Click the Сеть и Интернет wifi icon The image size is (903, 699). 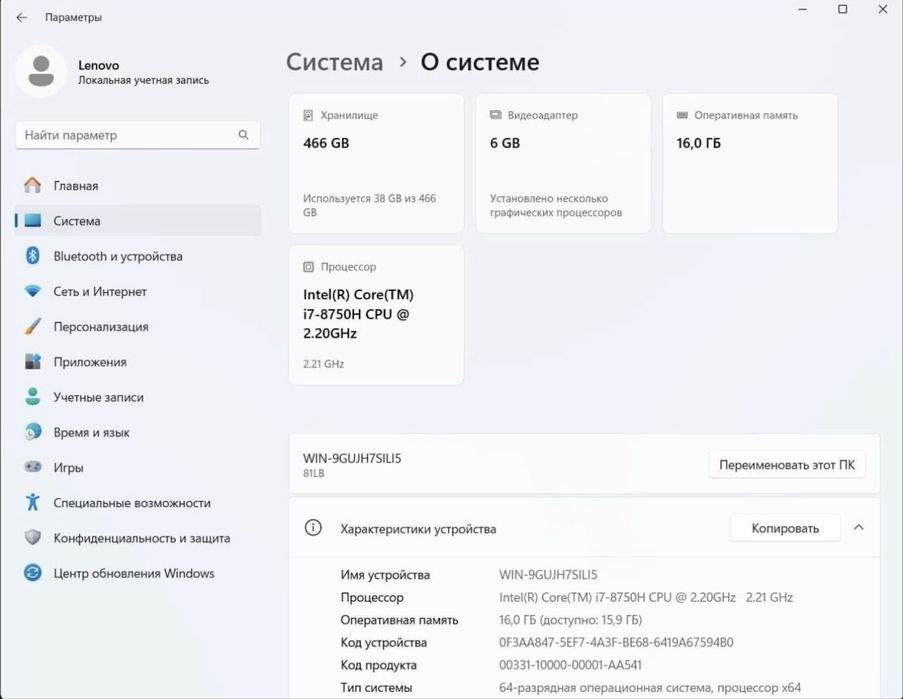(33, 291)
